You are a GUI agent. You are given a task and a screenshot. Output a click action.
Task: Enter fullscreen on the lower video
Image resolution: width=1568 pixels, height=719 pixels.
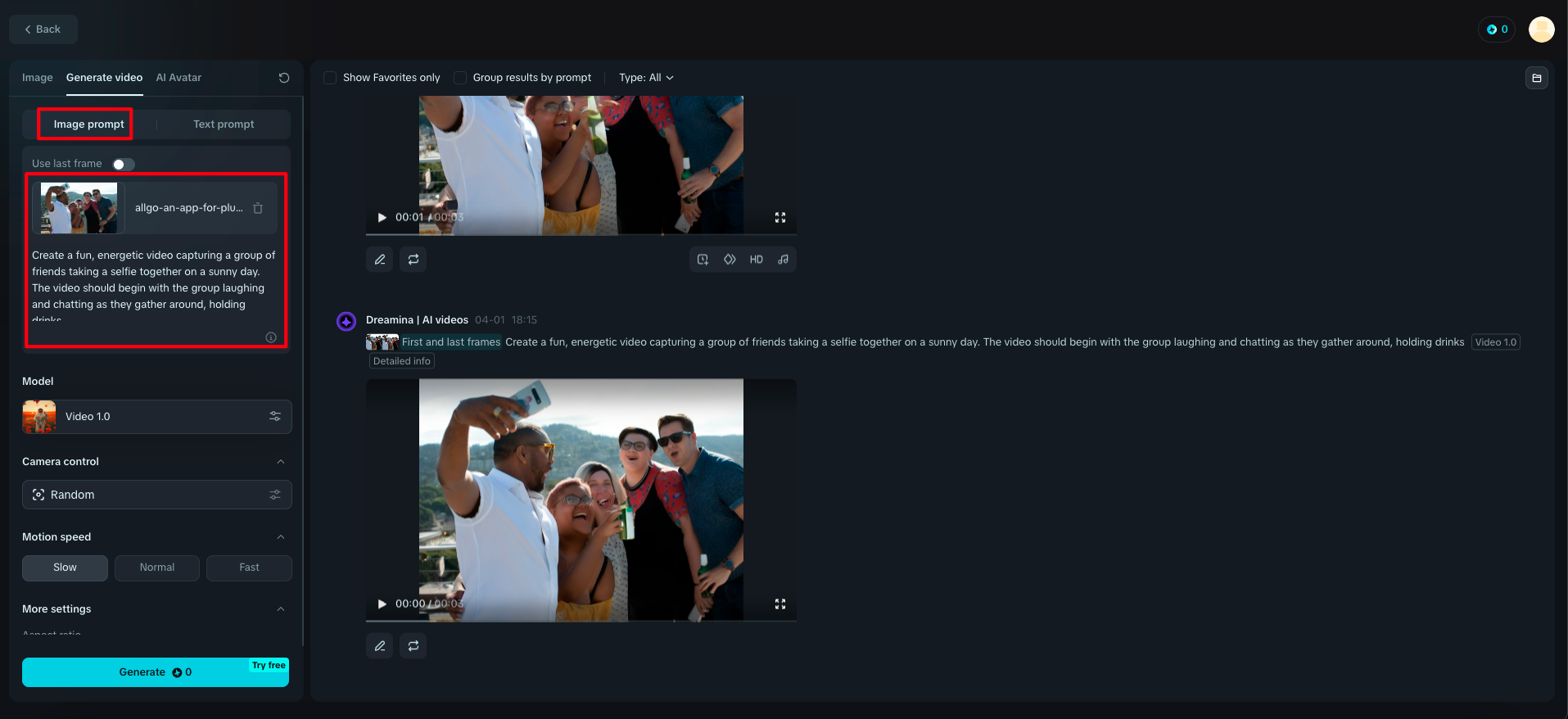point(780,604)
